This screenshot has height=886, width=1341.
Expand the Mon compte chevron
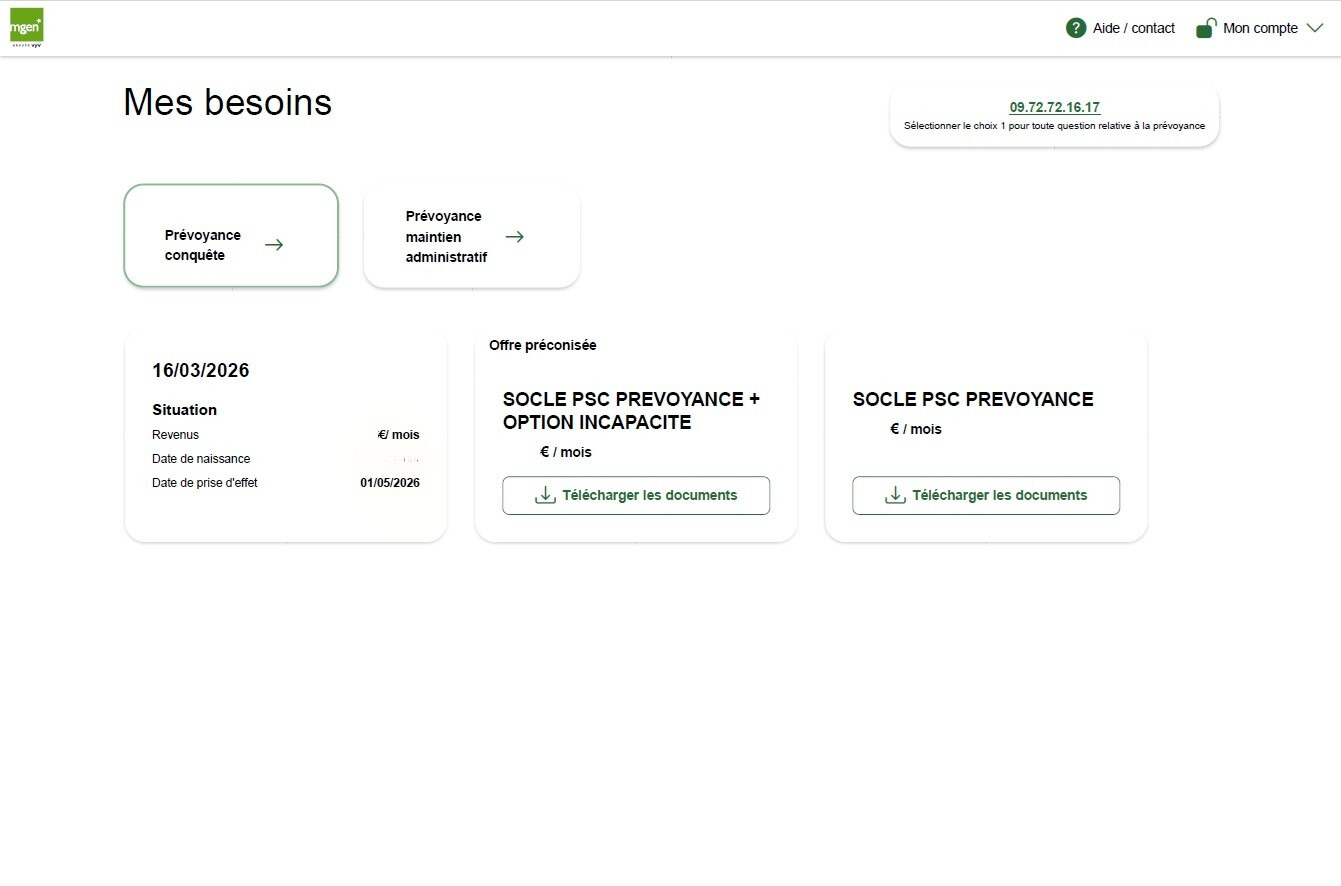click(x=1315, y=28)
